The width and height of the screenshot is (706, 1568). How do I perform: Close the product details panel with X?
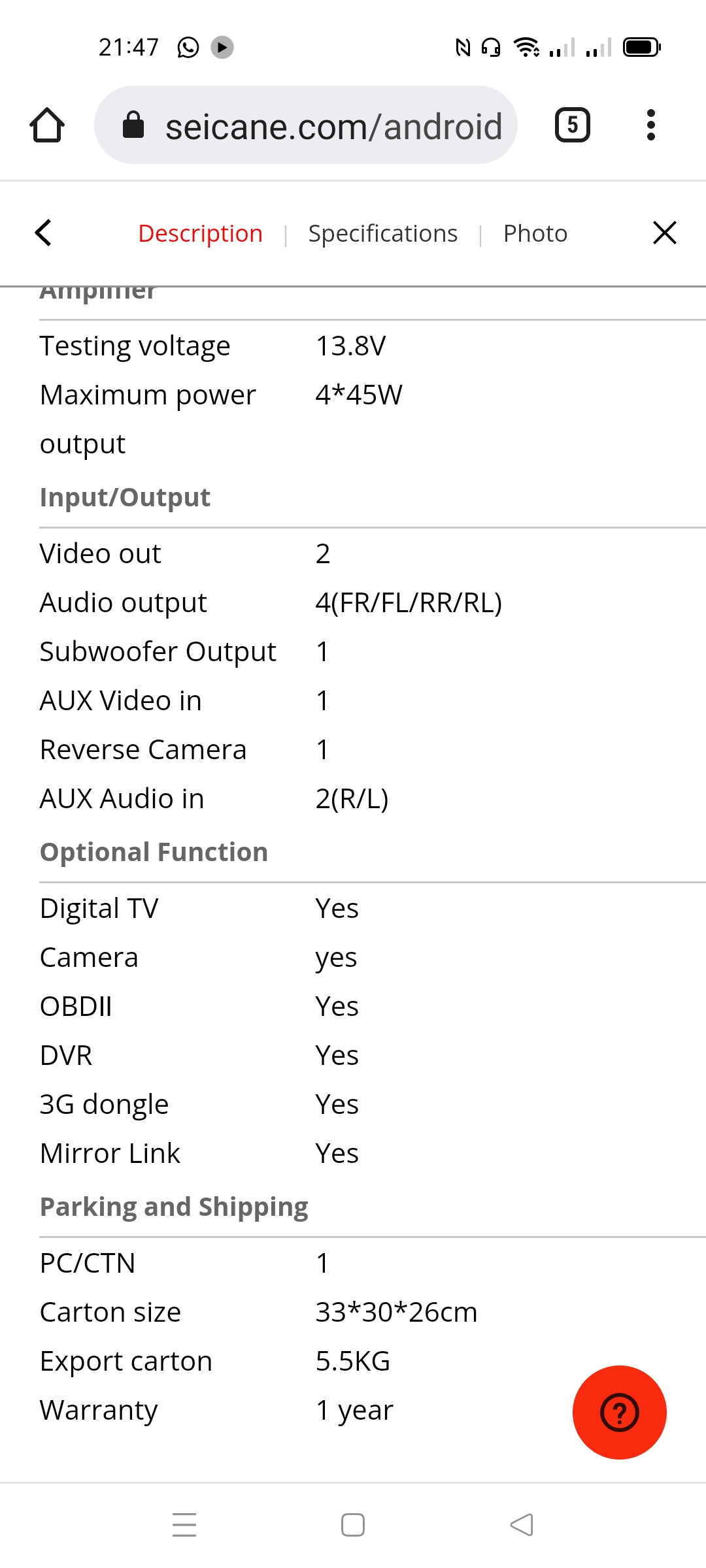click(x=664, y=233)
